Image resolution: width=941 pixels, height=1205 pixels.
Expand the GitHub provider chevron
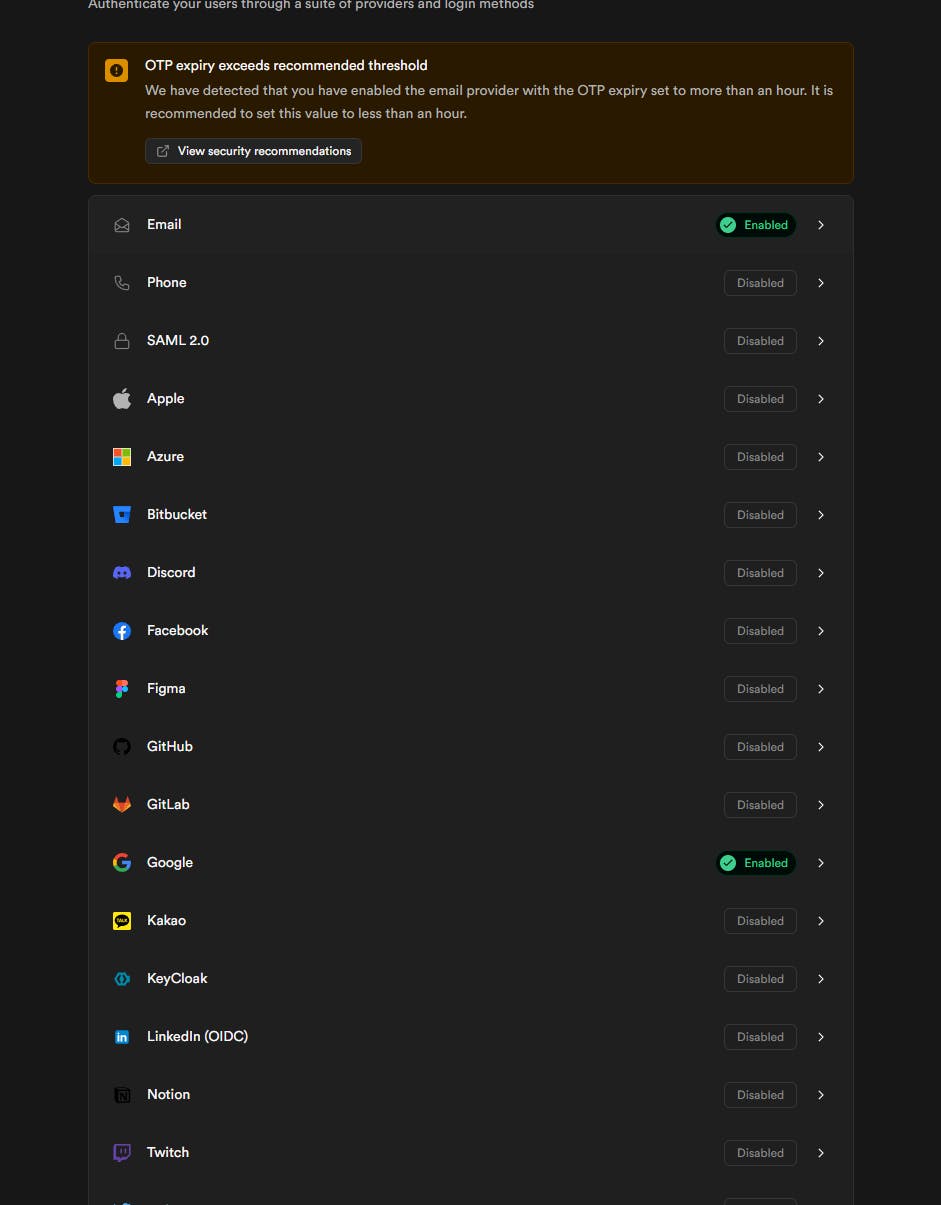coord(821,747)
